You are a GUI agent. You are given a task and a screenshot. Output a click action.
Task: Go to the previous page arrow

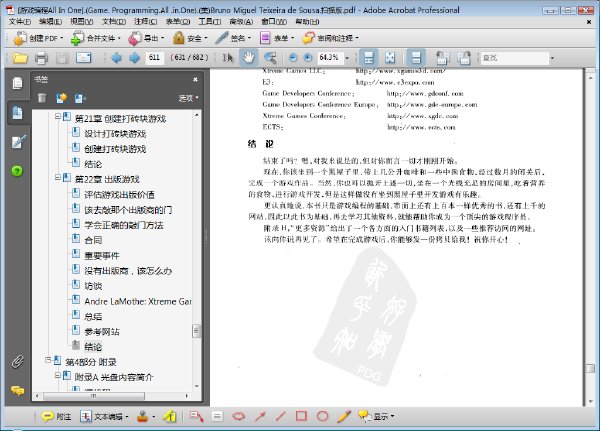(x=116, y=58)
